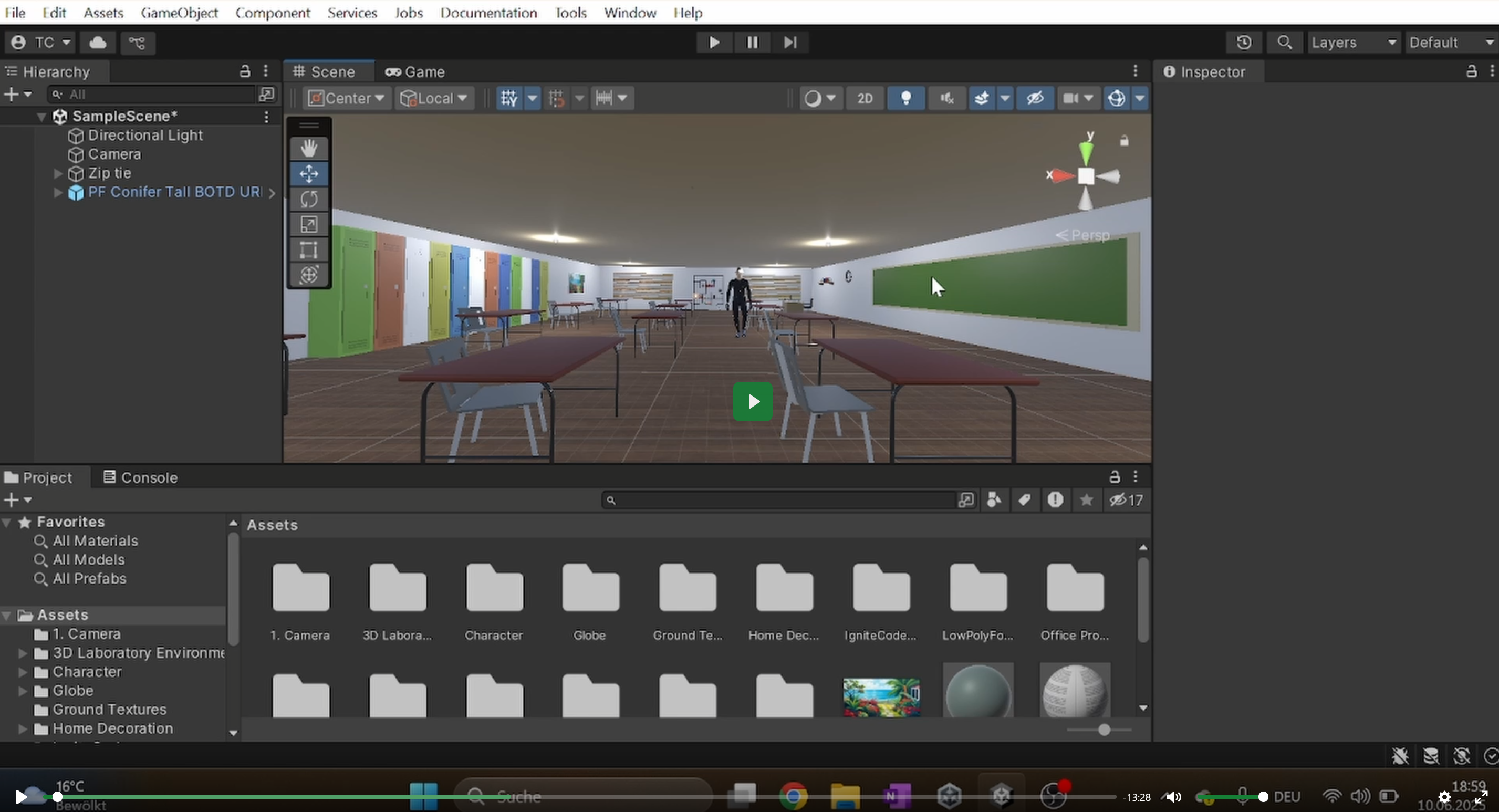The height and width of the screenshot is (812, 1499).
Task: Select the Scale tool
Action: (x=309, y=224)
